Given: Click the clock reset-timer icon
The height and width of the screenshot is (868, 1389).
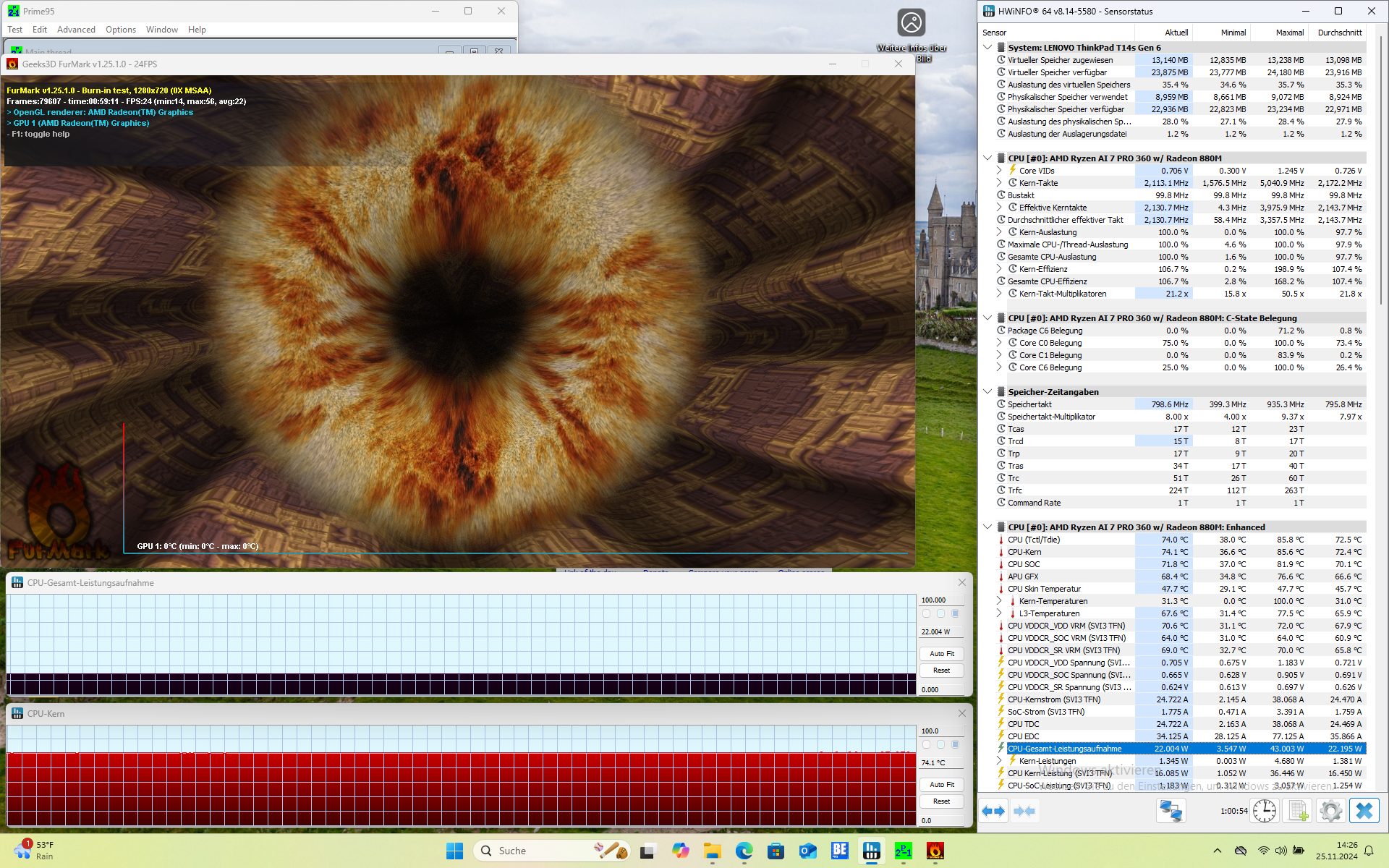Looking at the screenshot, I should point(1265,811).
